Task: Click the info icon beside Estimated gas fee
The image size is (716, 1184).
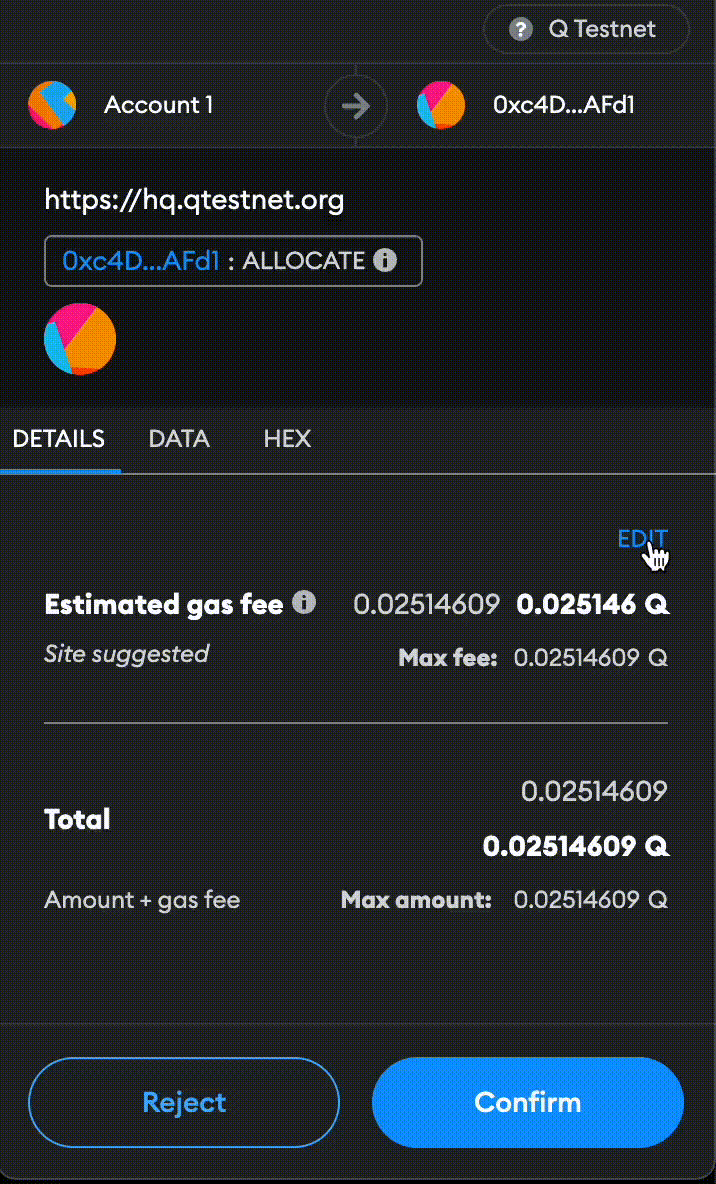Action: tap(304, 602)
